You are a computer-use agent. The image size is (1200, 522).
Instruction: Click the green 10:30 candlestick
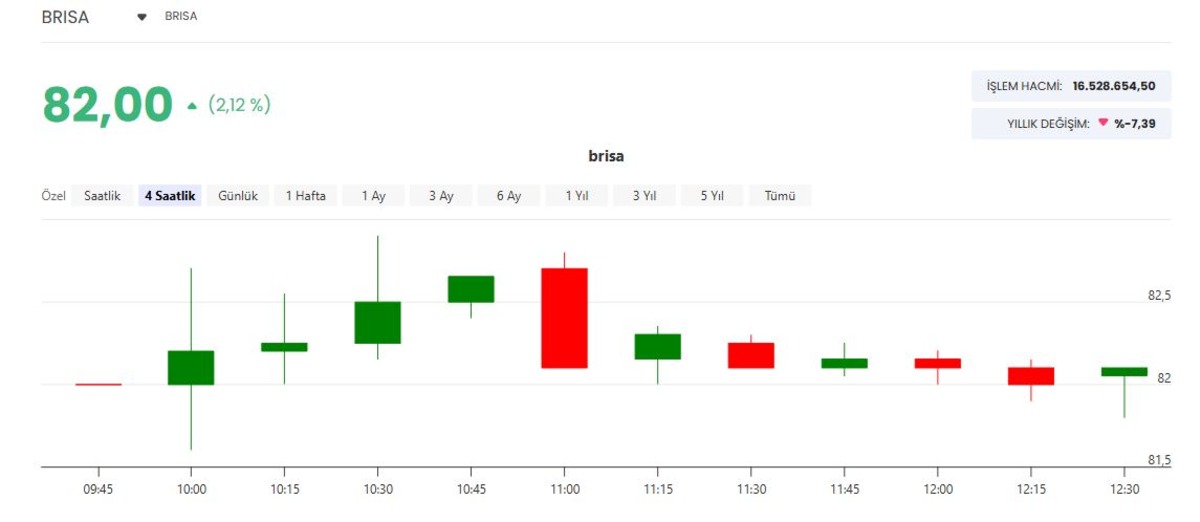pos(378,322)
